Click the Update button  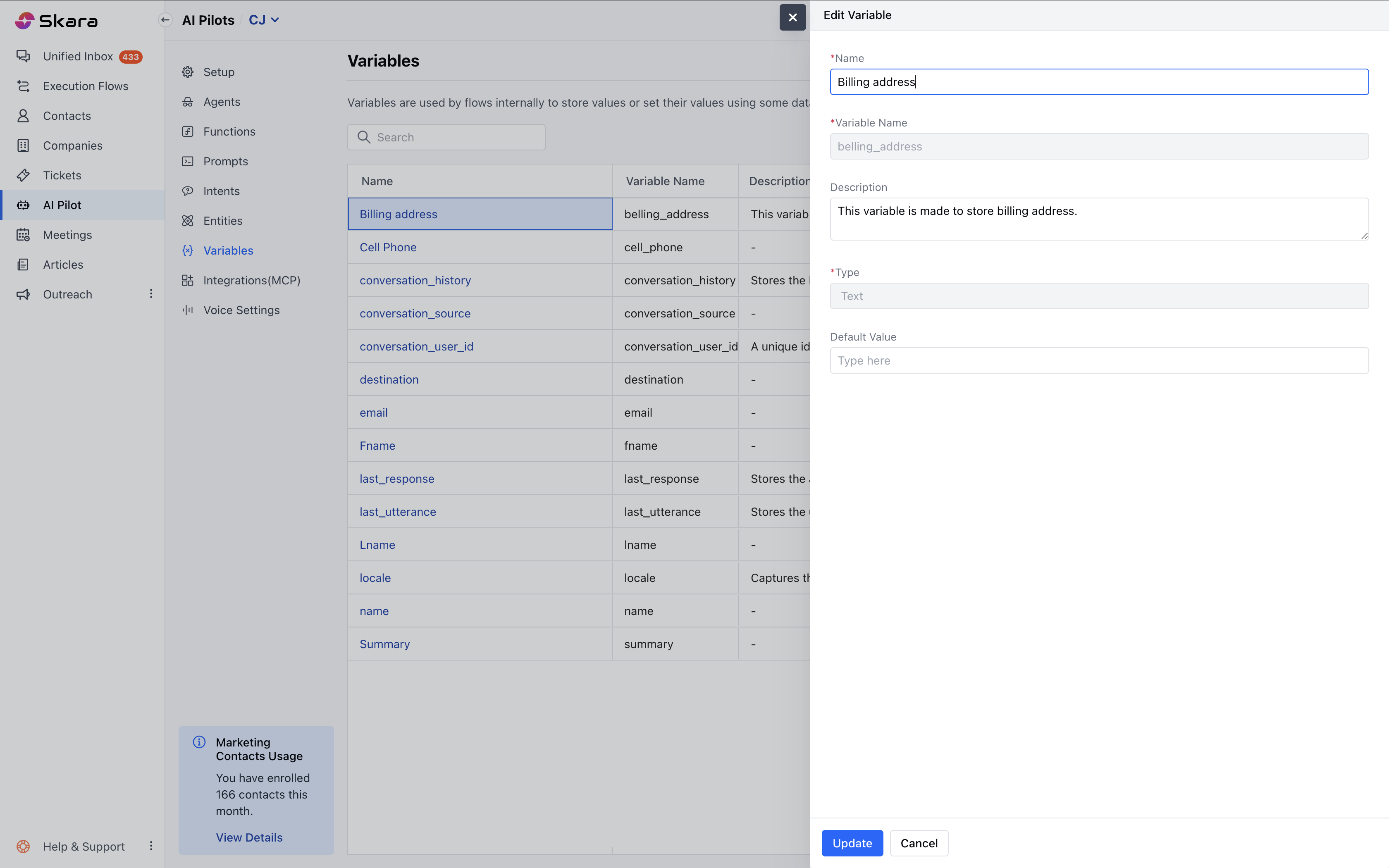coord(852,843)
